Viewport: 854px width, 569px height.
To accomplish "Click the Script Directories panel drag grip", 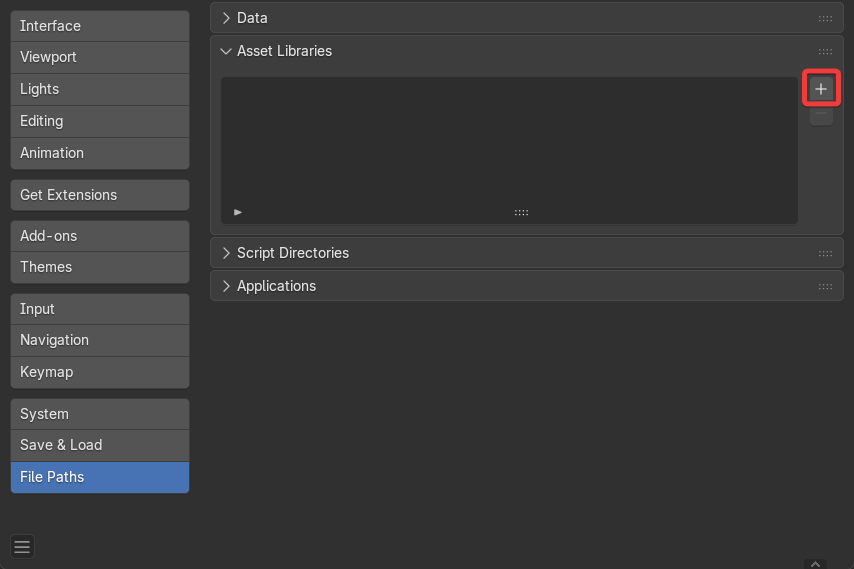I will click(825, 253).
